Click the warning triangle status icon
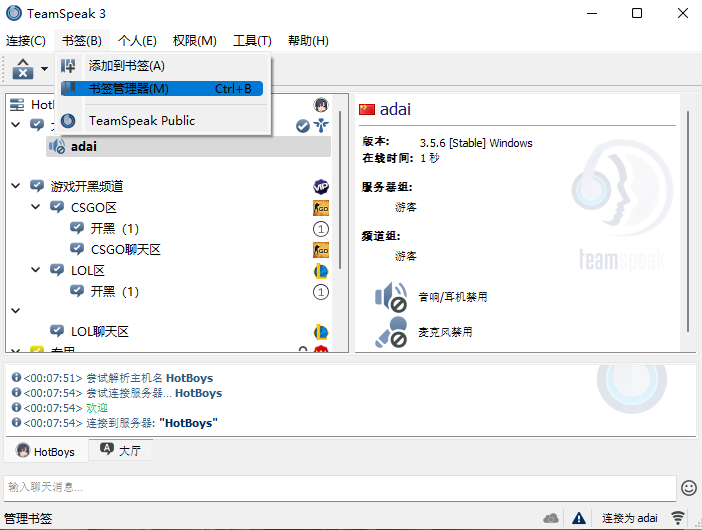The height and width of the screenshot is (530, 702). (x=578, y=518)
